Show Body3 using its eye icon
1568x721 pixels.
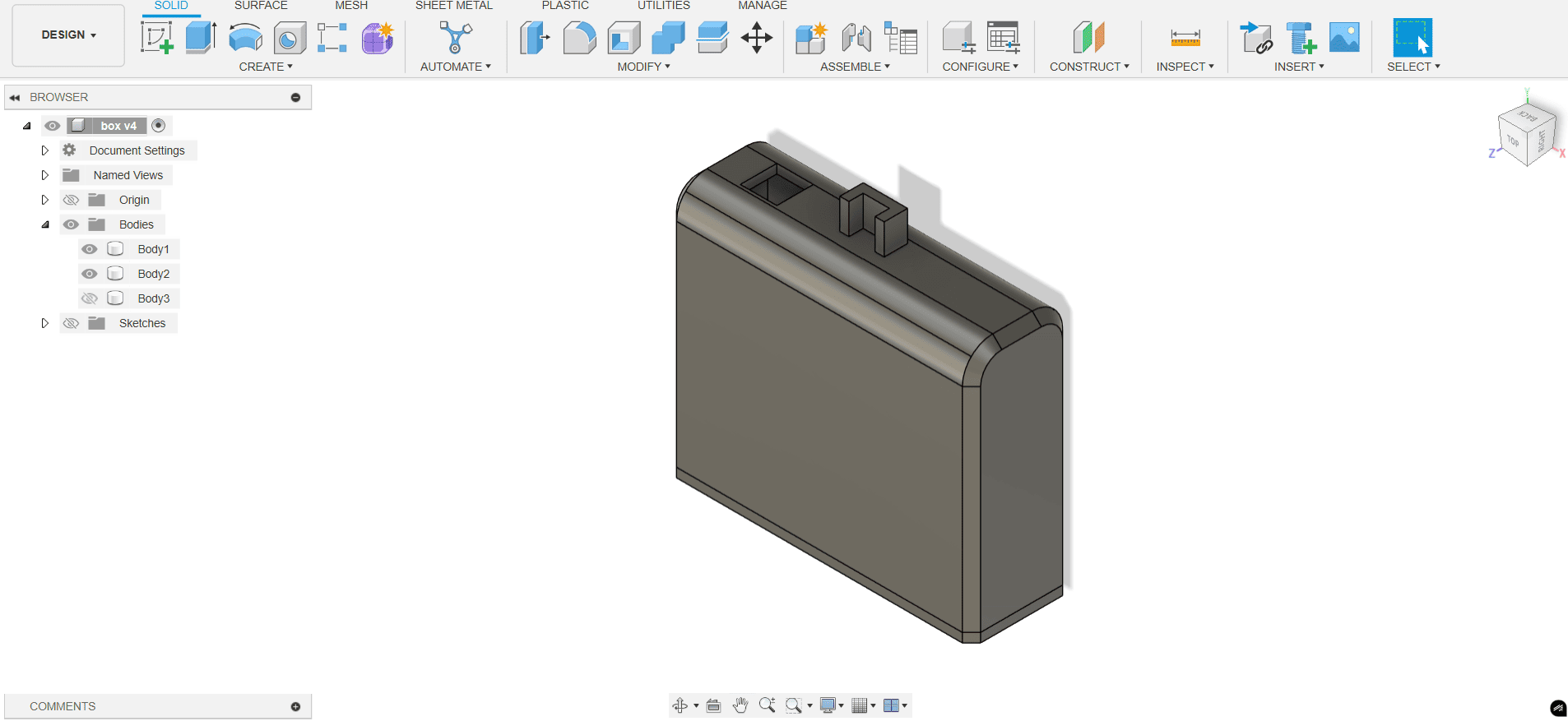(x=90, y=298)
